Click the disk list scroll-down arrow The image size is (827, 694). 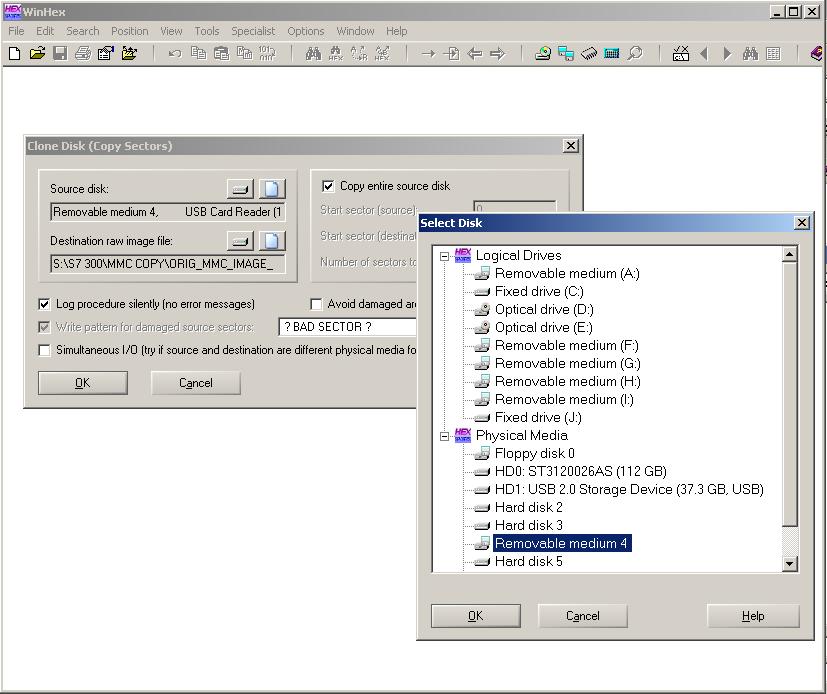coord(790,563)
